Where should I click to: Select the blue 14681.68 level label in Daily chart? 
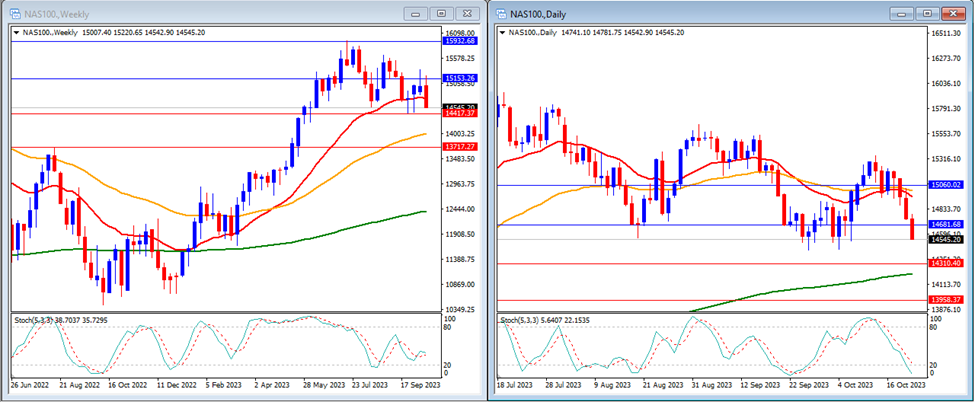946,224
